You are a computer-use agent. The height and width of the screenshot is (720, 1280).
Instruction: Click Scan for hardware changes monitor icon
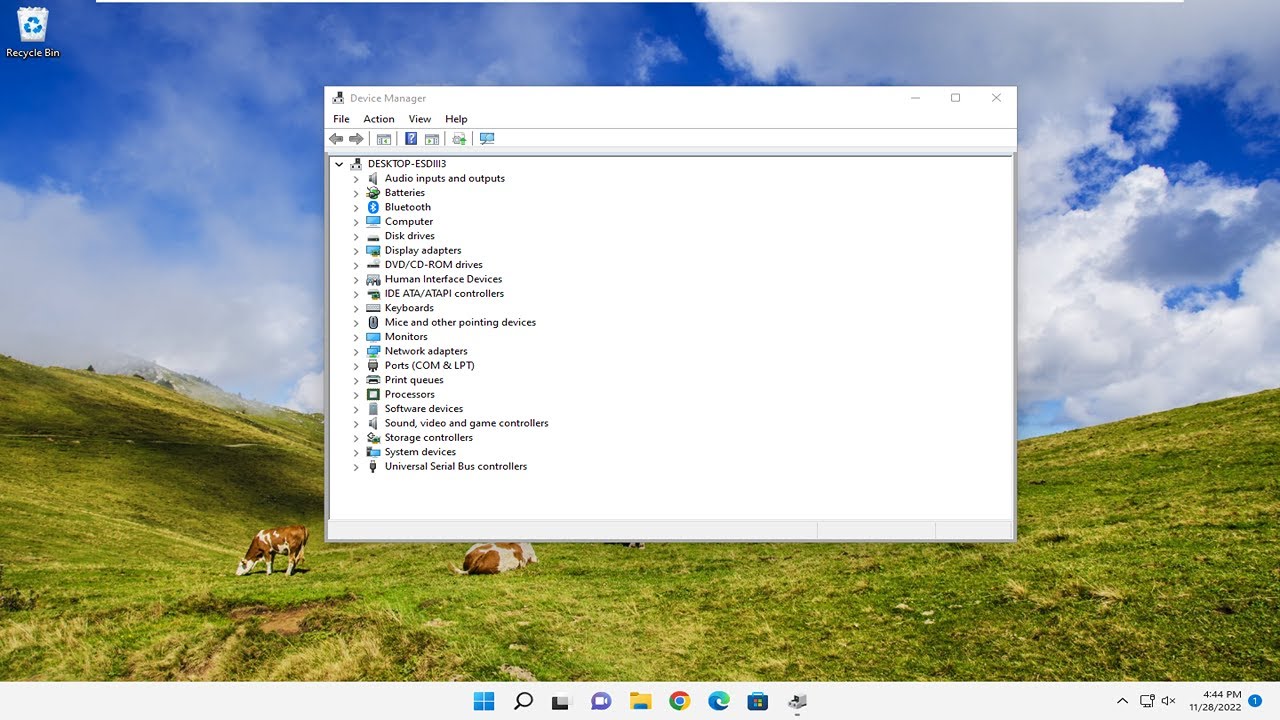coord(487,139)
